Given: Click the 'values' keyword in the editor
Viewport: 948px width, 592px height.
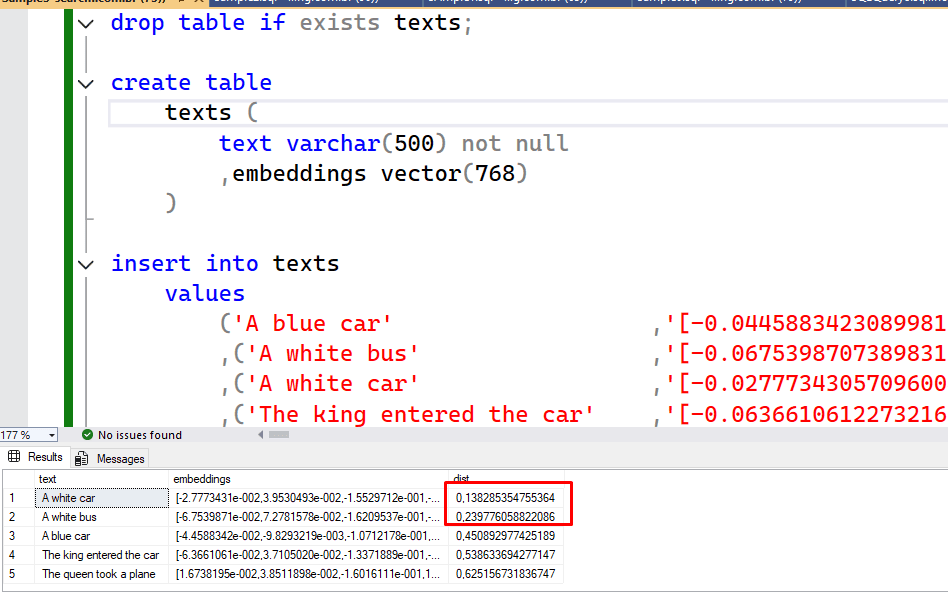Looking at the screenshot, I should [205, 294].
